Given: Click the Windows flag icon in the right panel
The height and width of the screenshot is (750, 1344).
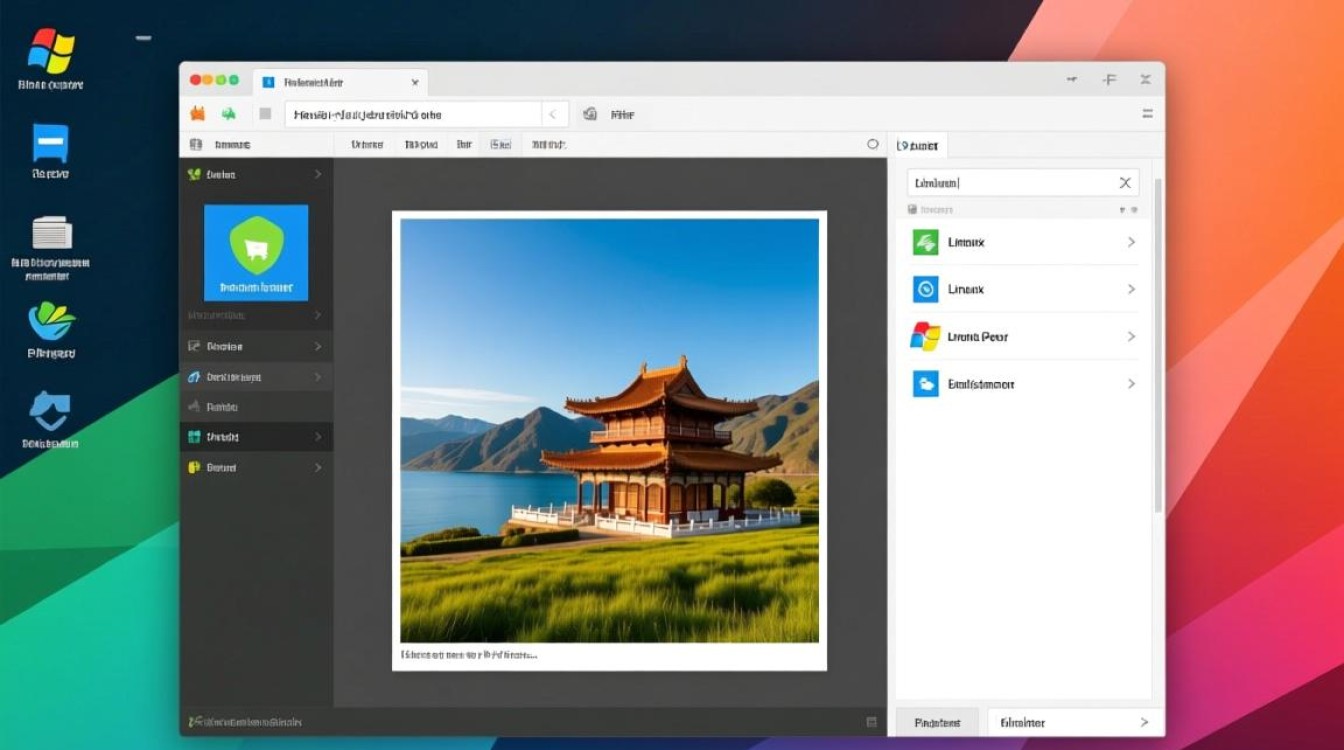Looking at the screenshot, I should point(925,336).
